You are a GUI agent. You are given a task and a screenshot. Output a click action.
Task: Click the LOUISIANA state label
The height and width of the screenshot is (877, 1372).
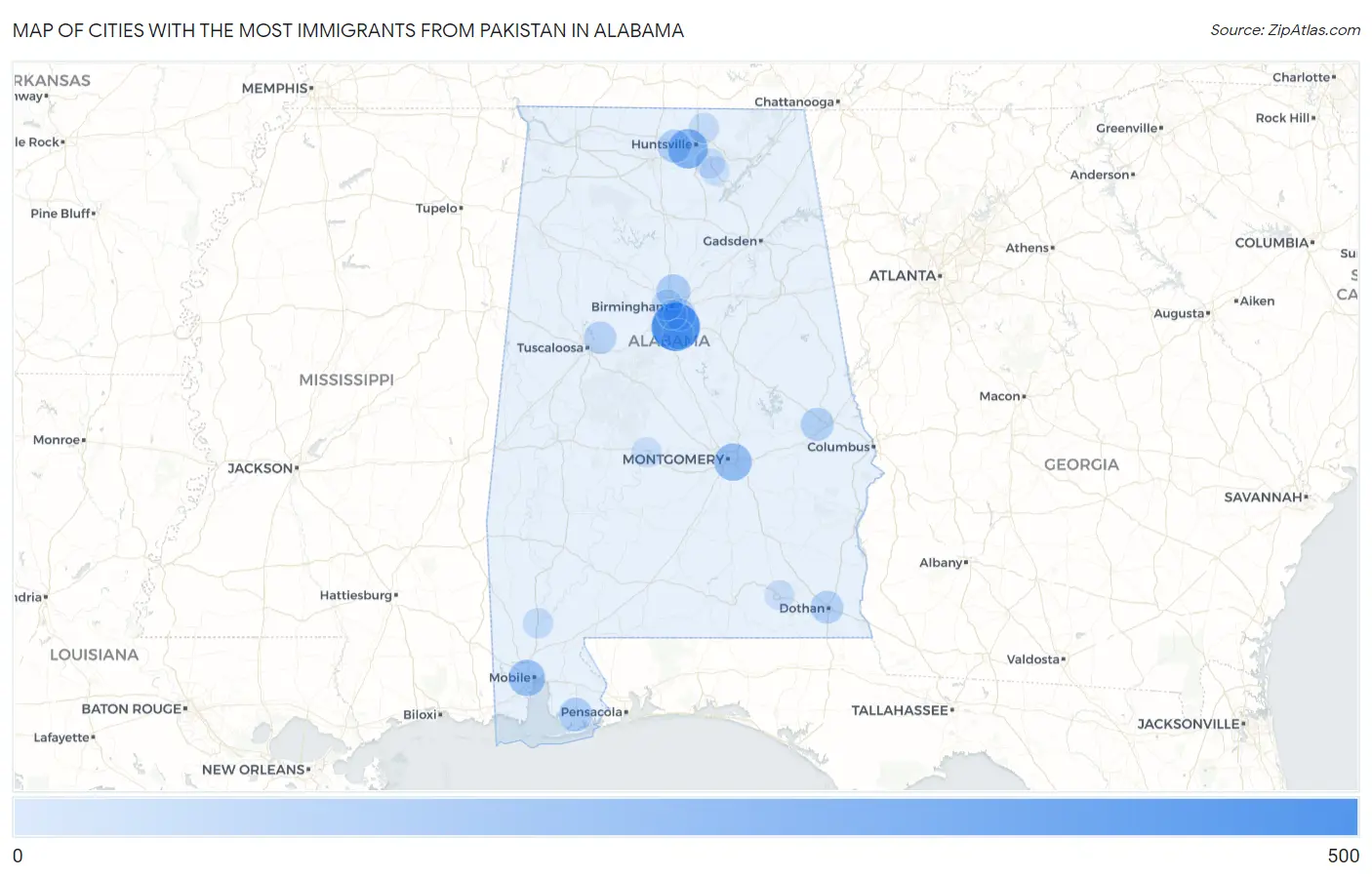95,655
